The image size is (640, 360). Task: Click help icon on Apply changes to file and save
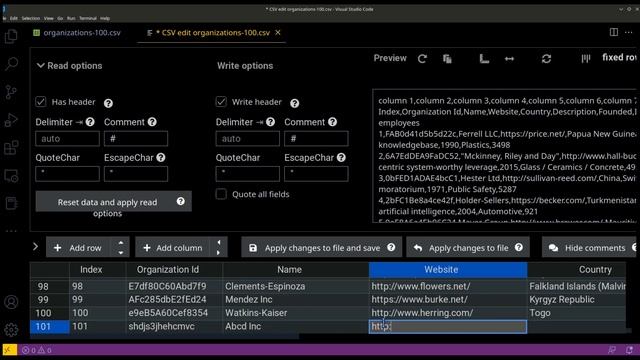click(x=391, y=247)
